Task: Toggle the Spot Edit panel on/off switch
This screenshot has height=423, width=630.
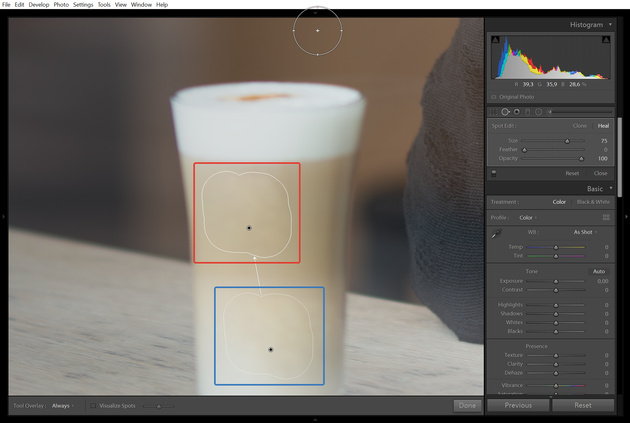Action: click(494, 174)
